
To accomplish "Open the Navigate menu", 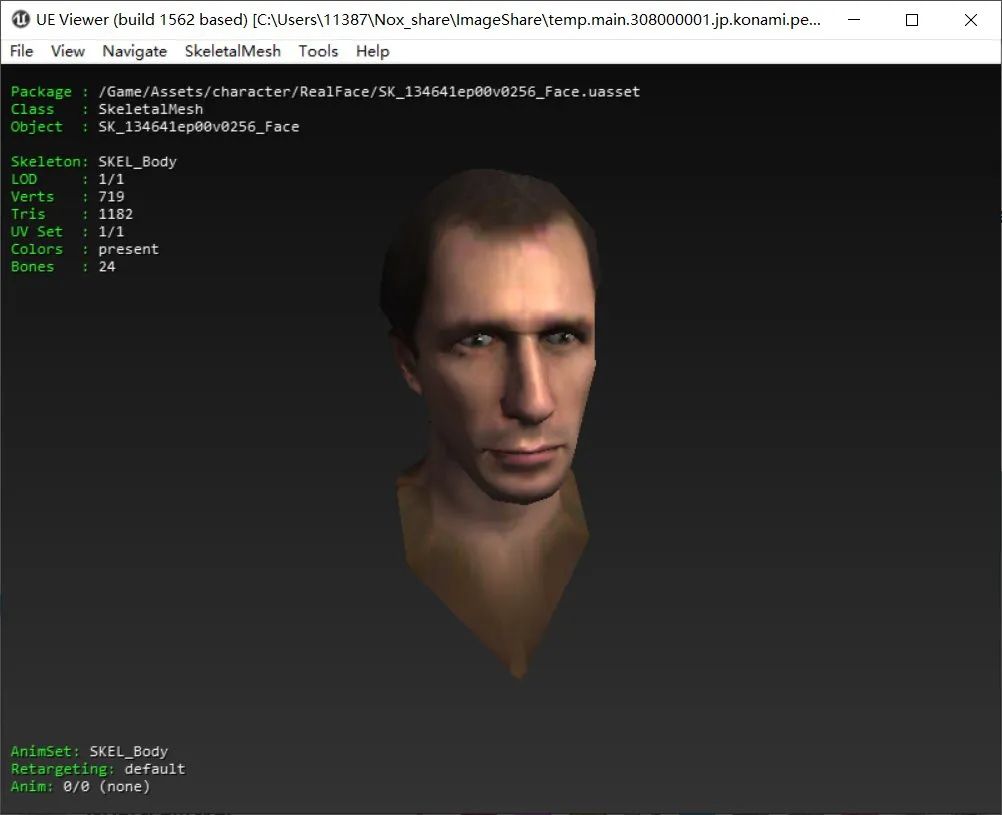I will click(135, 51).
